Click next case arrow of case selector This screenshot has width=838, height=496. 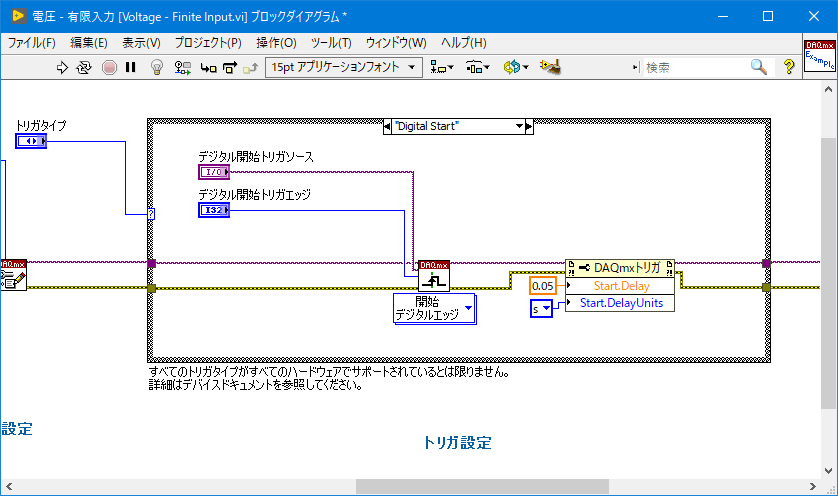[529, 127]
